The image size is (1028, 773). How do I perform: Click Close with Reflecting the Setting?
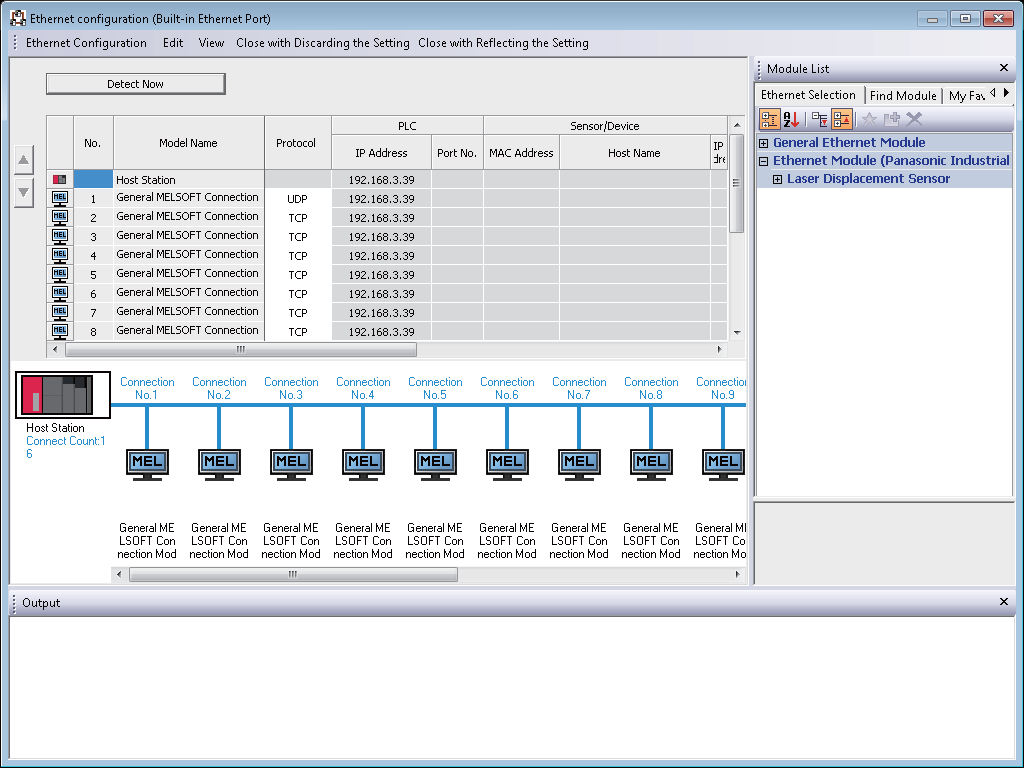tap(503, 43)
